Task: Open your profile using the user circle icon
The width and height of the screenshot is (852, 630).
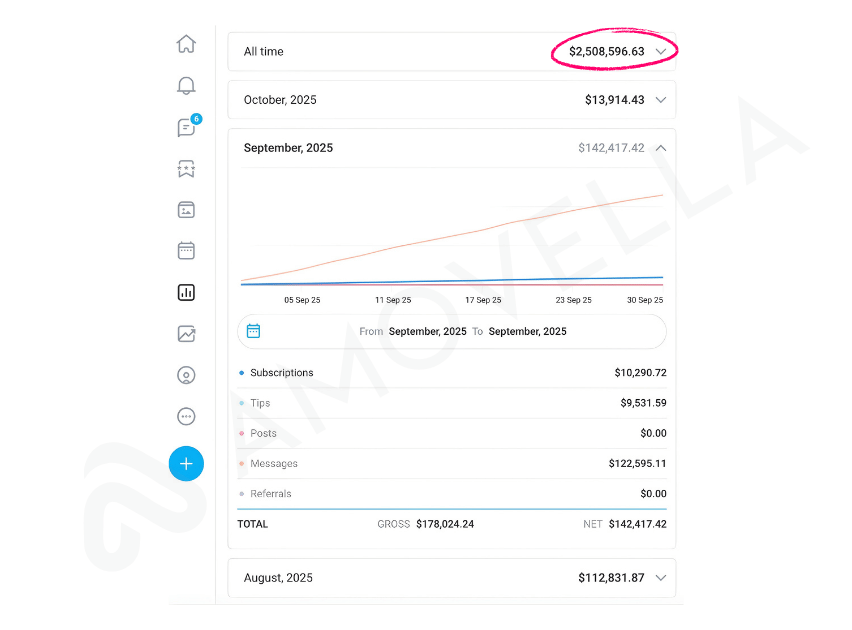Action: (x=186, y=375)
